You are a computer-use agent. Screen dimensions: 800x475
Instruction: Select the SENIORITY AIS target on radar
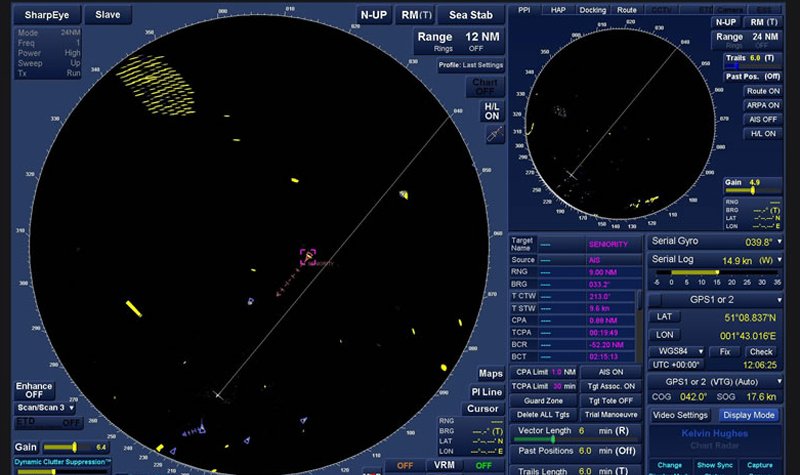coord(307,257)
